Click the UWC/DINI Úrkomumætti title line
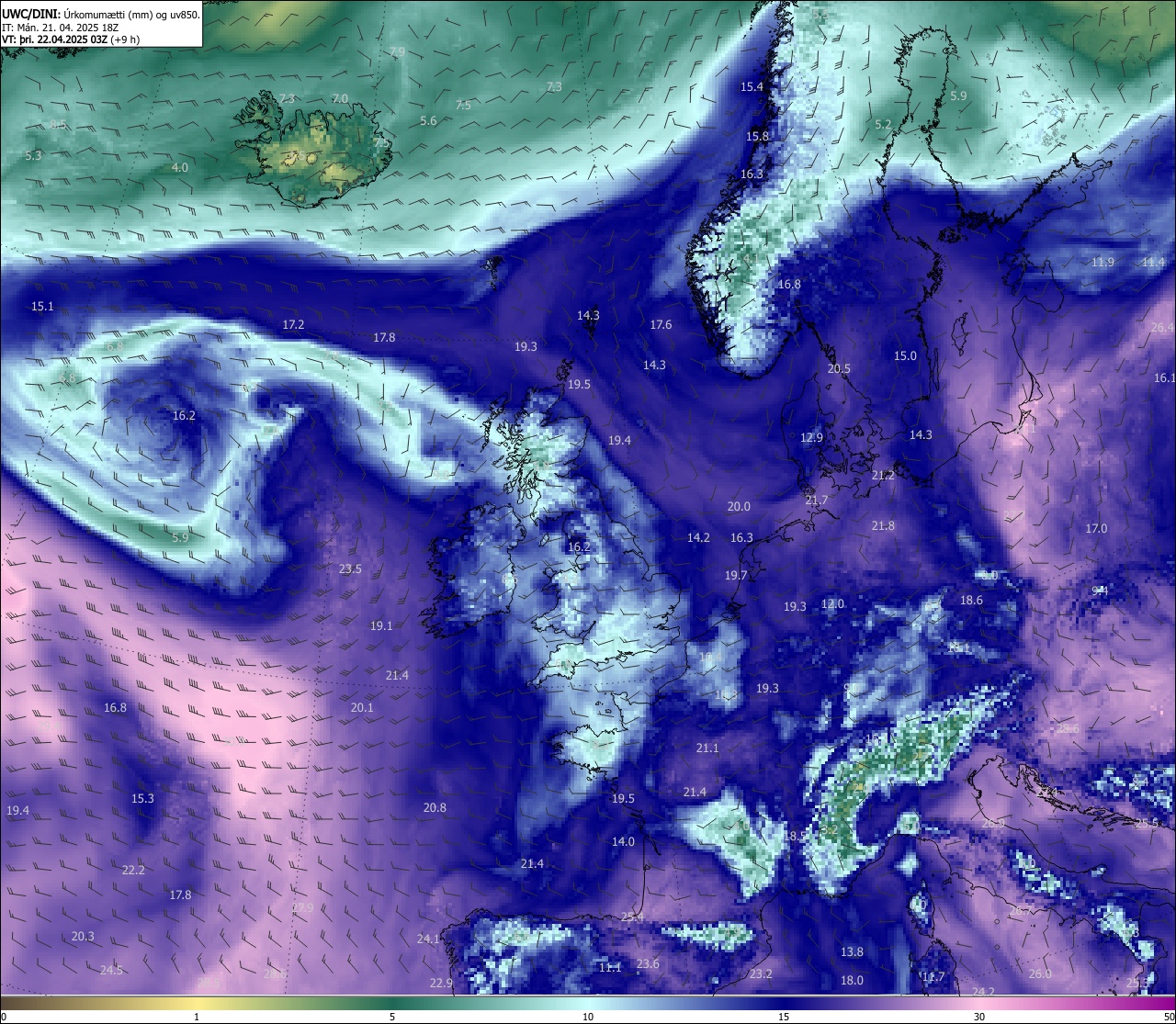The height and width of the screenshot is (1024, 1176). [x=101, y=13]
